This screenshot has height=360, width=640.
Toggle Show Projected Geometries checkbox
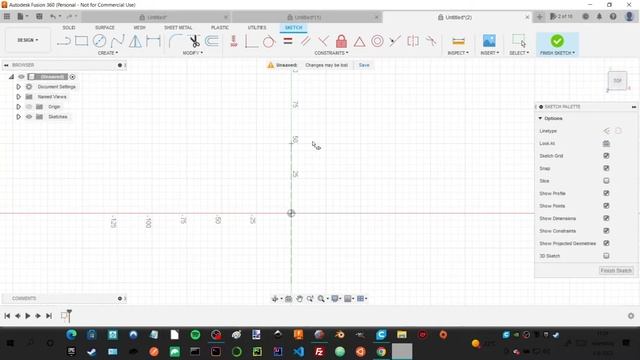click(606, 243)
